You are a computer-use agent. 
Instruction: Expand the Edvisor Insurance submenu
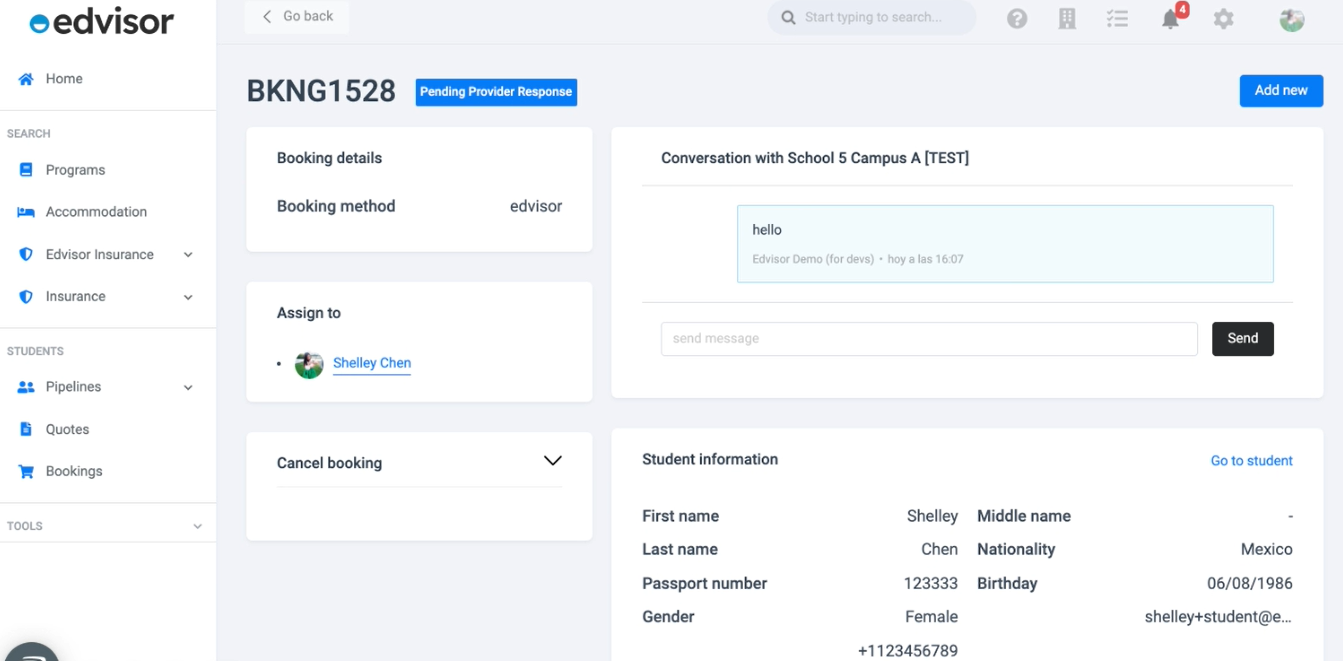pyautogui.click(x=188, y=255)
